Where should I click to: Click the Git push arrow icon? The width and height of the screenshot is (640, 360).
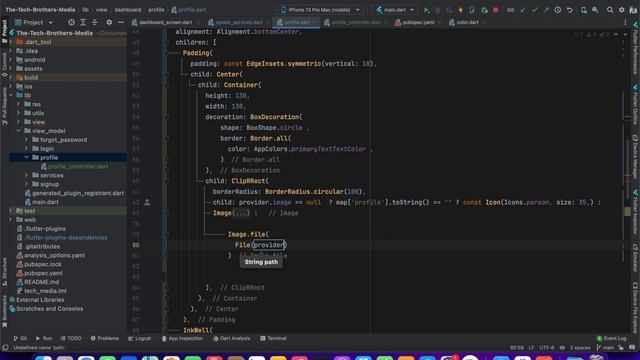[x=546, y=10]
